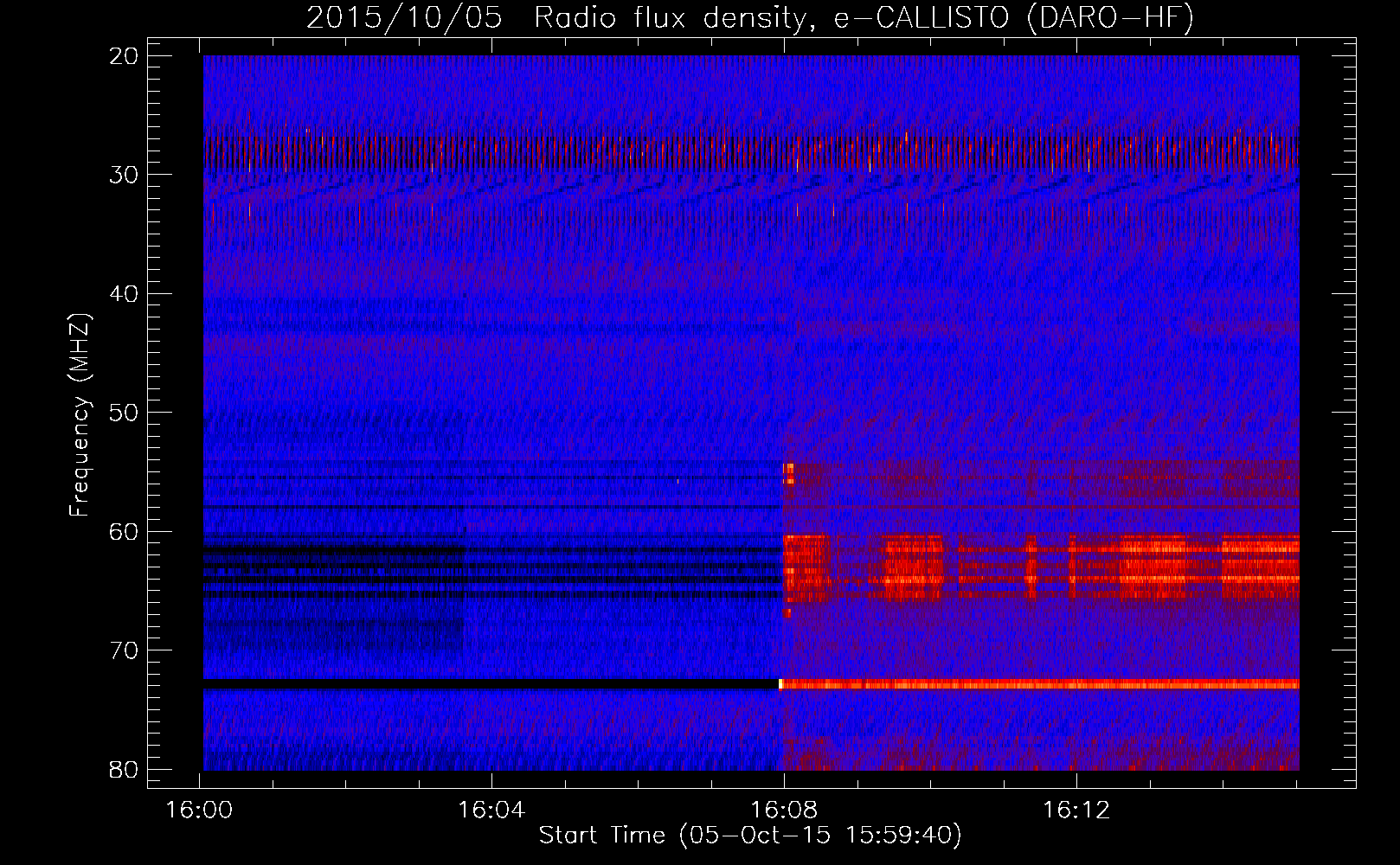Click the 'e-CALLISTO (DARO-HF)' title portion
The height and width of the screenshot is (865, 1400).
tap(1013, 18)
